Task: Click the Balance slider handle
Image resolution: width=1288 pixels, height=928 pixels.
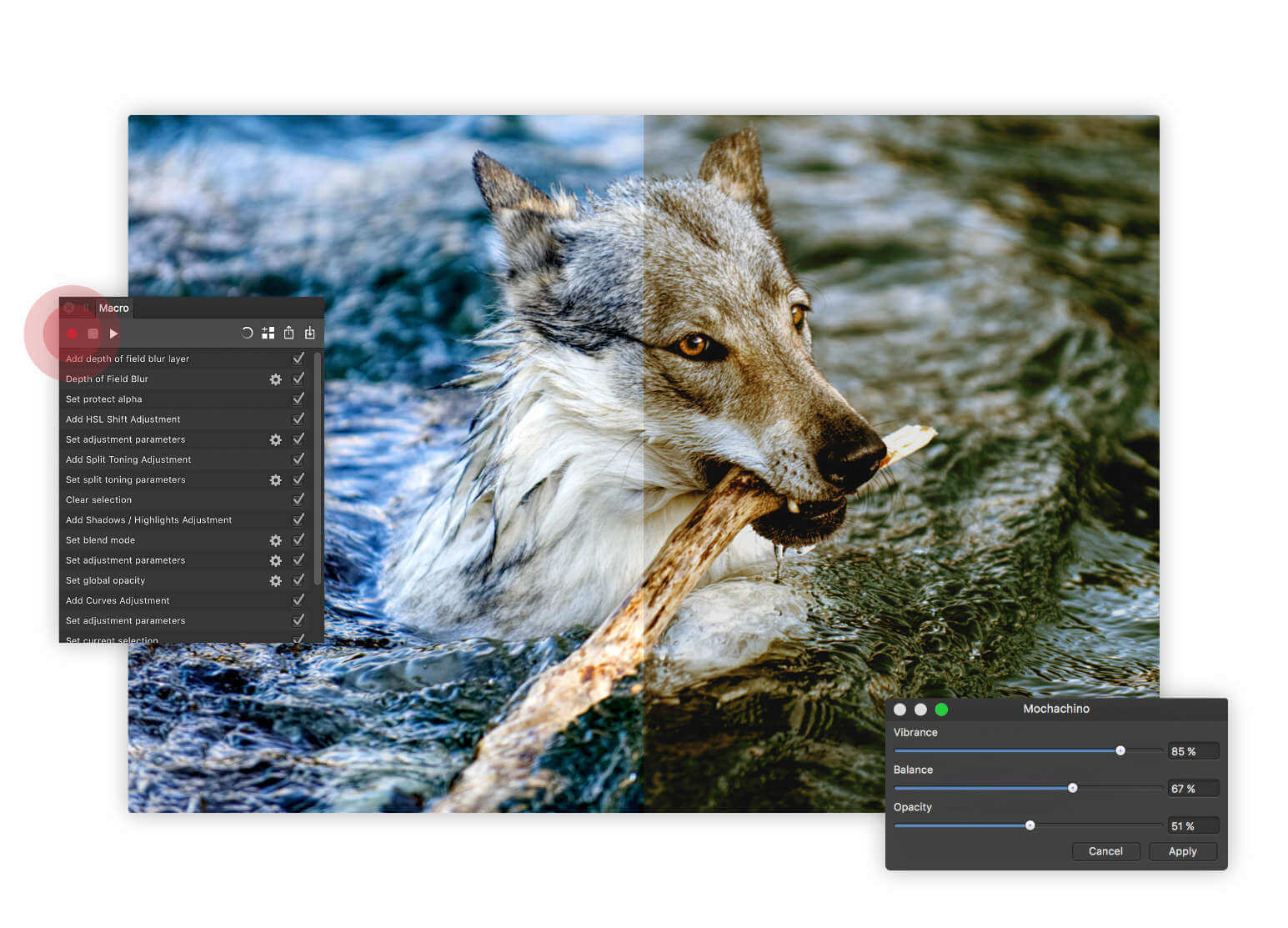Action: point(1073,788)
